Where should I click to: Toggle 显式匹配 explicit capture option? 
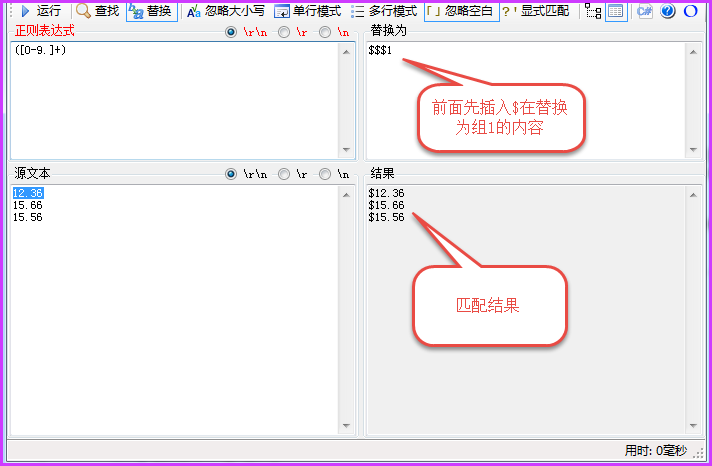pyautogui.click(x=536, y=11)
